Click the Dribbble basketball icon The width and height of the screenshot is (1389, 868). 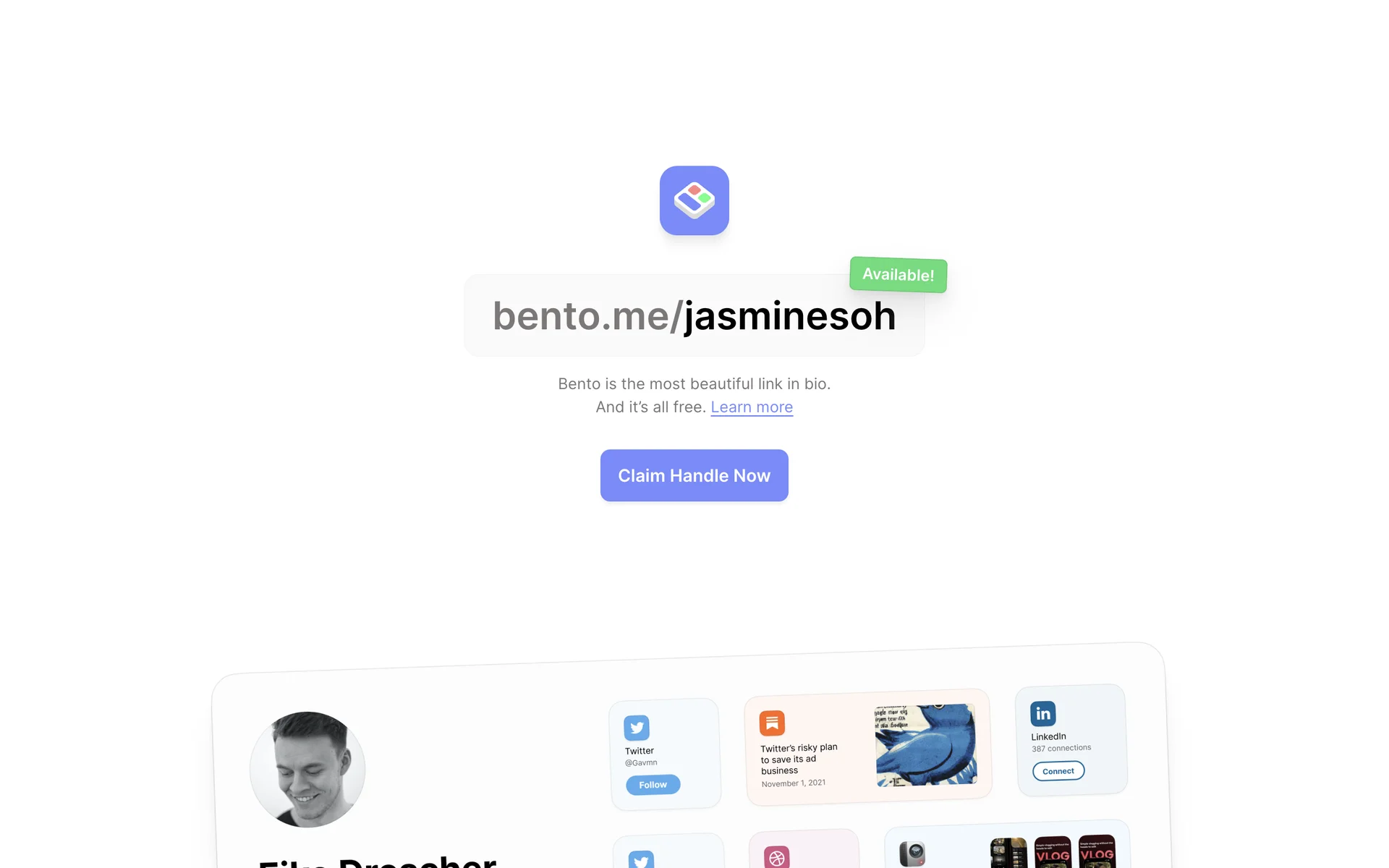click(777, 858)
